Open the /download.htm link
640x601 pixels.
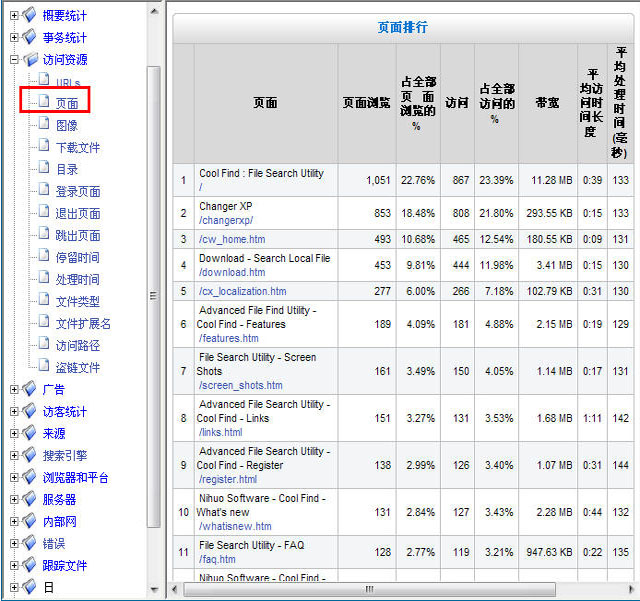(x=232, y=272)
